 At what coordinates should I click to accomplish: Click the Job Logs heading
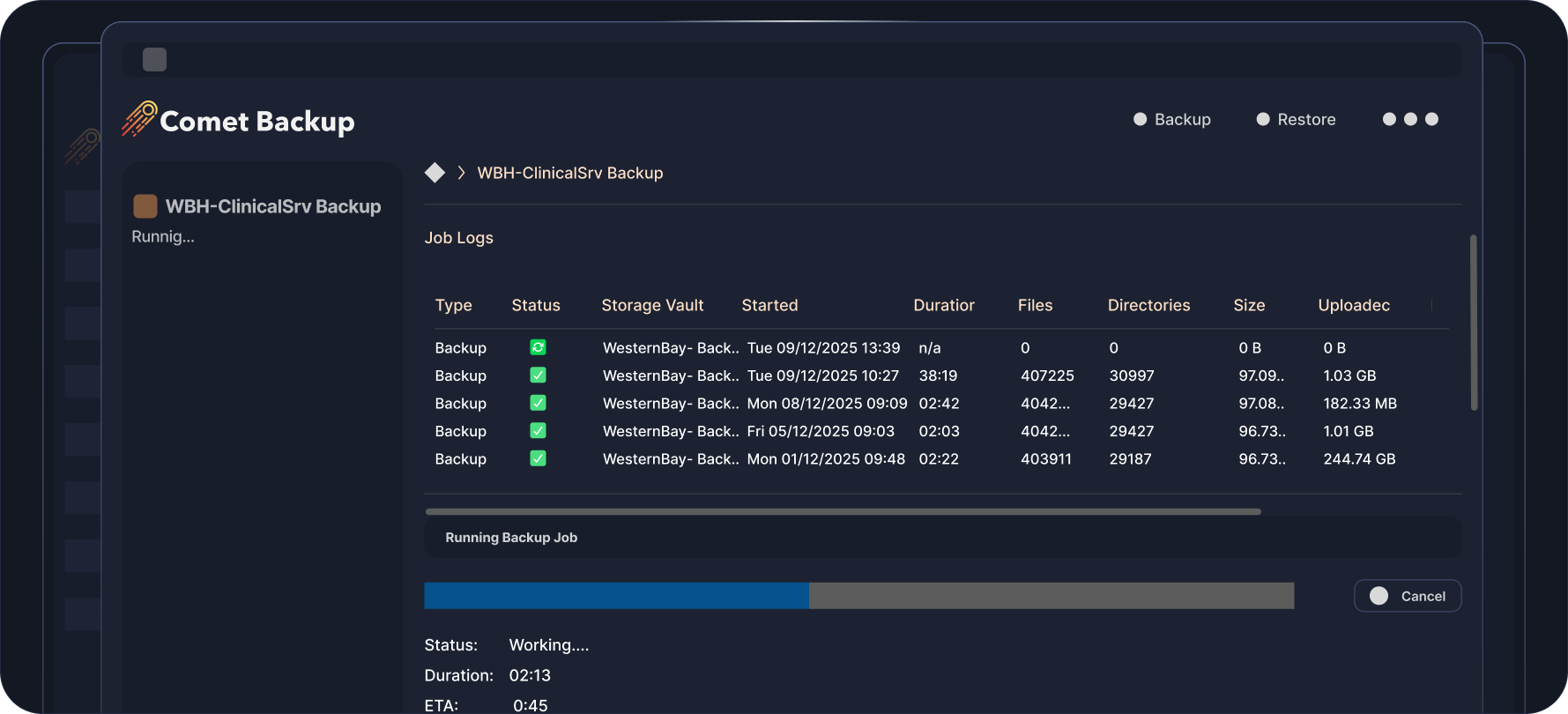pos(458,238)
